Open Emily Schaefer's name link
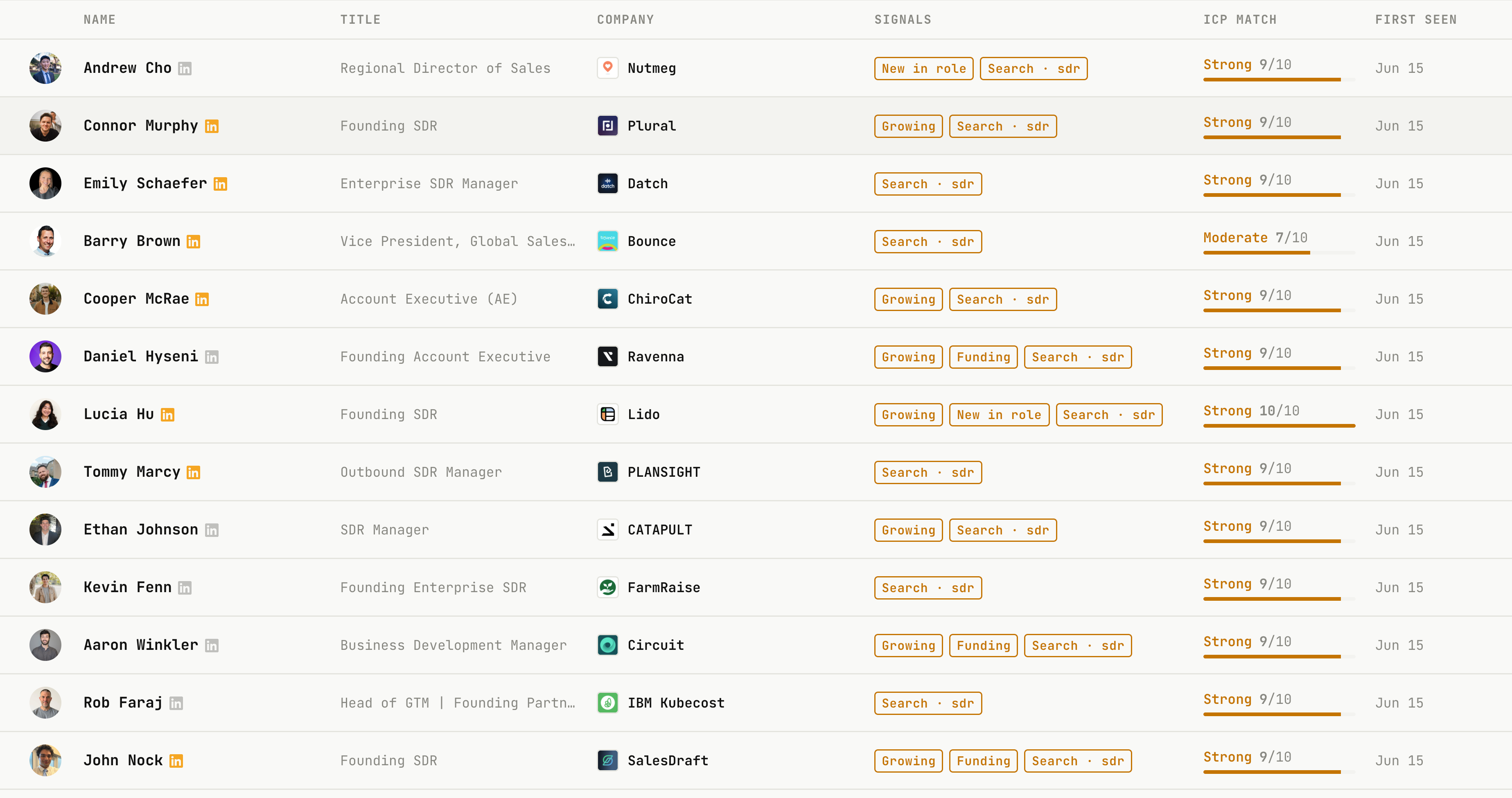Screen dimensions: 1512x798 coord(145,183)
